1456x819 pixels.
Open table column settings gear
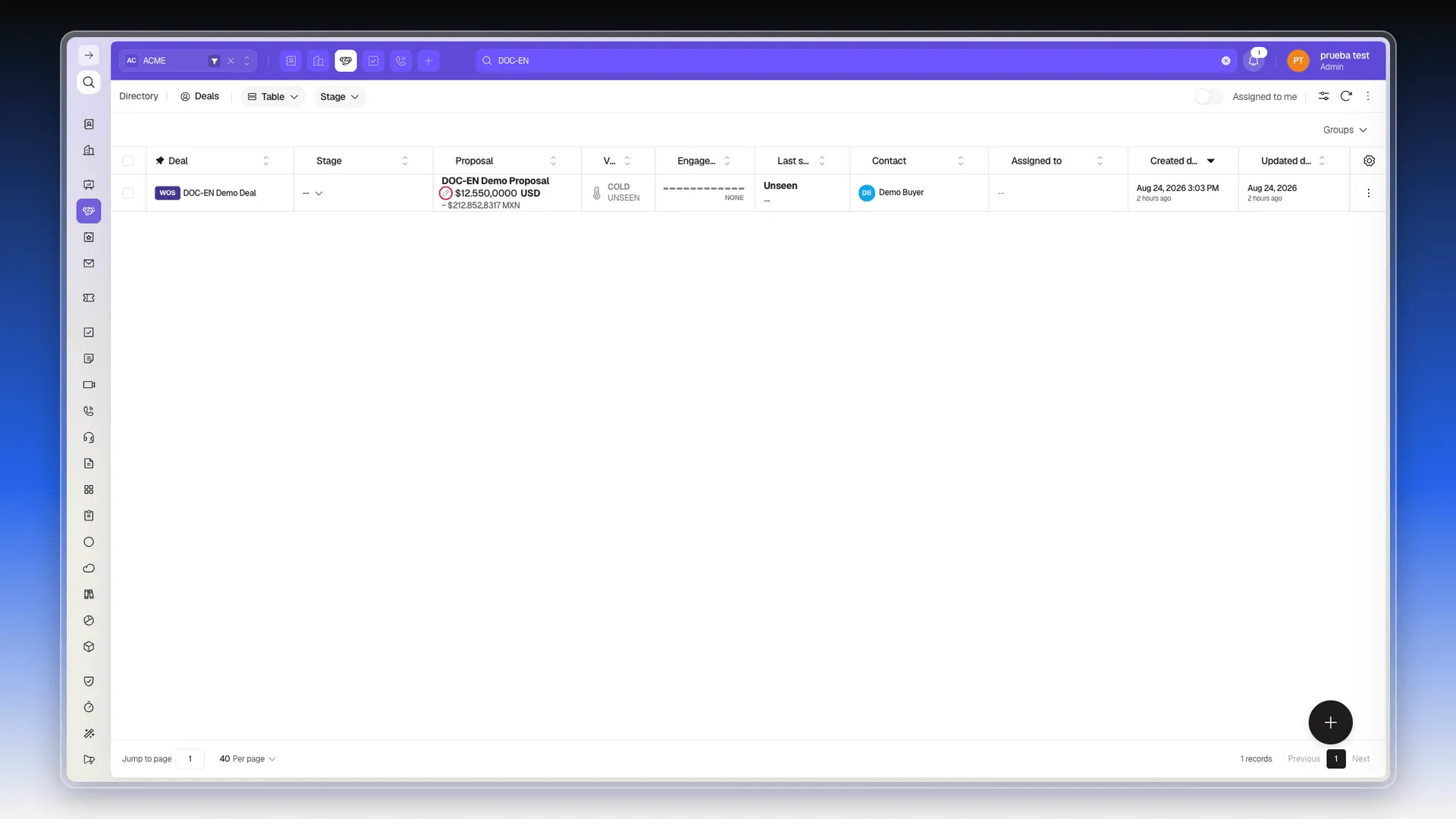coord(1369,161)
